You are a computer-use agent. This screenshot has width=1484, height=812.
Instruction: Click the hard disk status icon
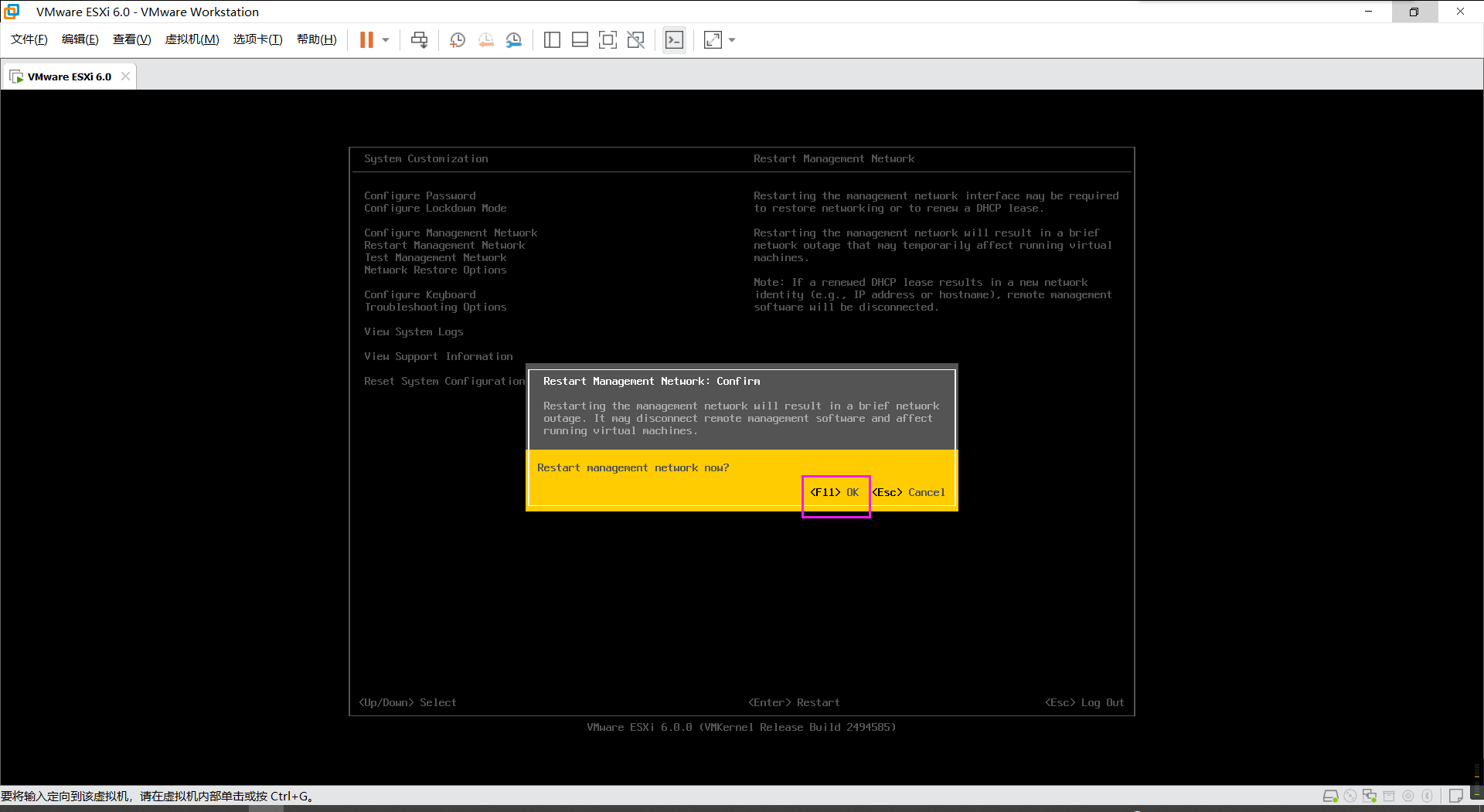point(1330,796)
